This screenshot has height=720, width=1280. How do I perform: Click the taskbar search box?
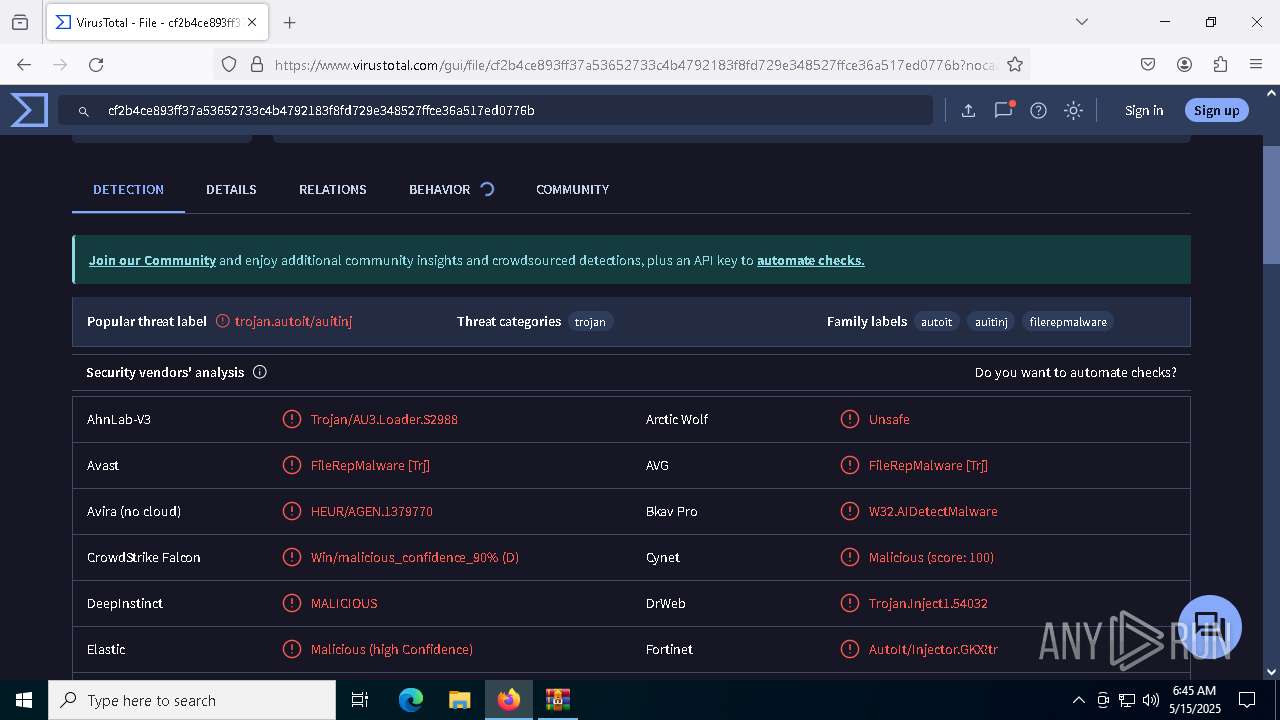[x=192, y=700]
